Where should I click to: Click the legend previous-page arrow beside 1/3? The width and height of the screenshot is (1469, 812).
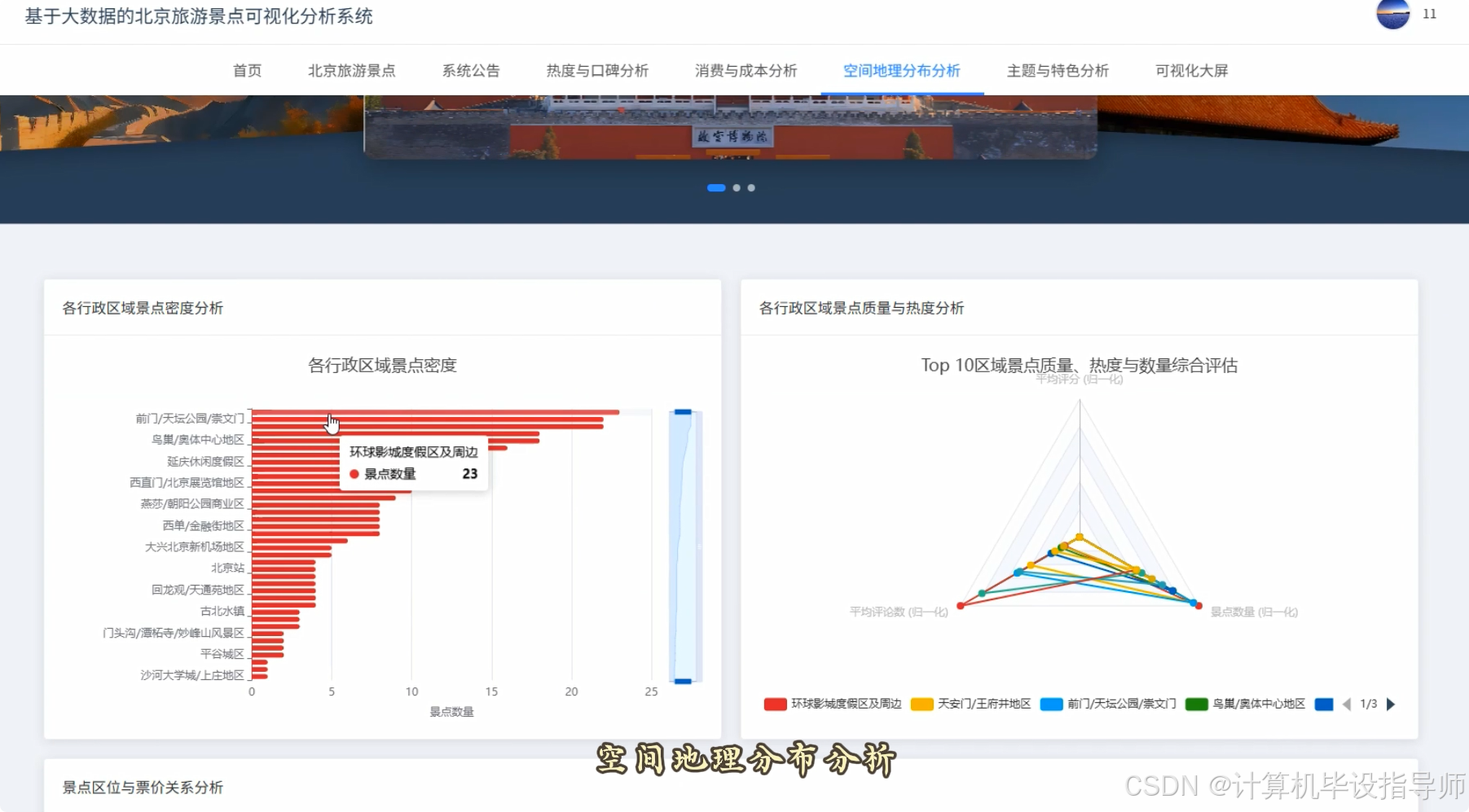click(x=1348, y=704)
